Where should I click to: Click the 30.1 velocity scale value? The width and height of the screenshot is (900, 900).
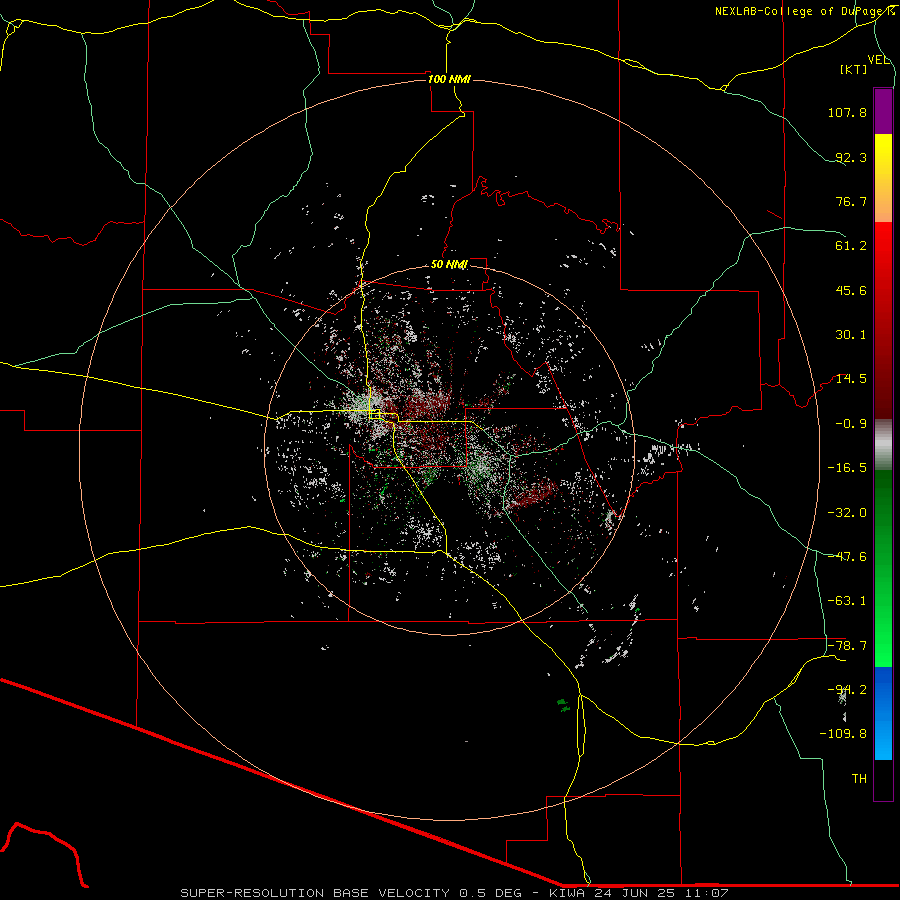(x=851, y=335)
